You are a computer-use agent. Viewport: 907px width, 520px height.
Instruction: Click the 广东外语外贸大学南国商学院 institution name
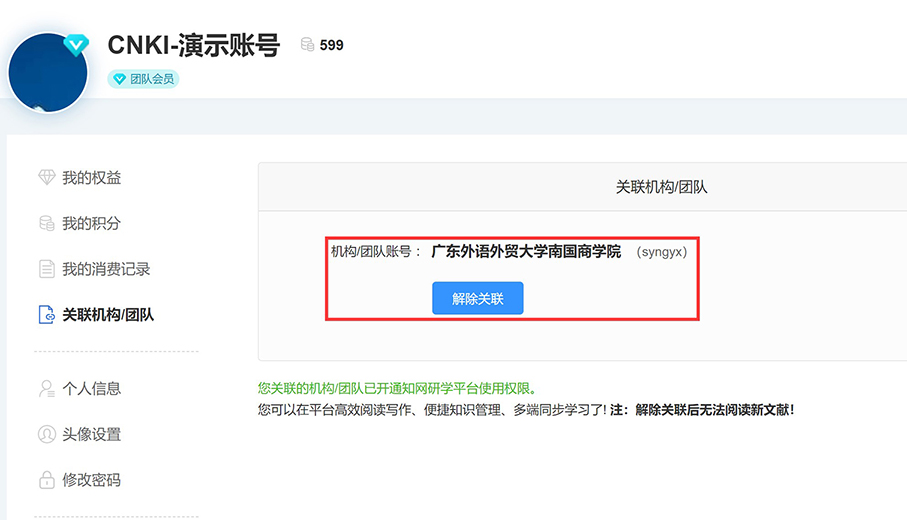pos(526,252)
